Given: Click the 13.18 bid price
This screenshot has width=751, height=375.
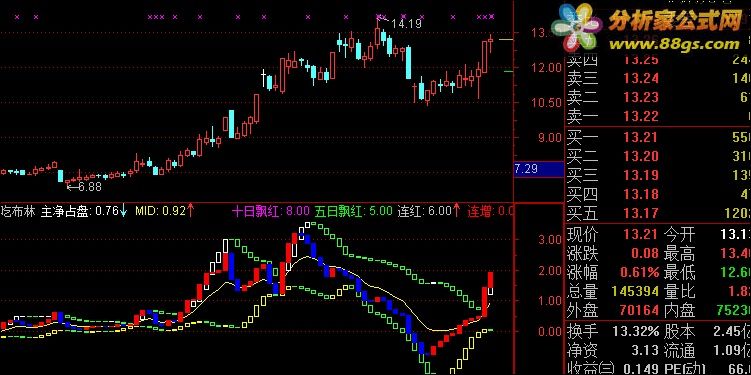Looking at the screenshot, I should (x=641, y=194).
